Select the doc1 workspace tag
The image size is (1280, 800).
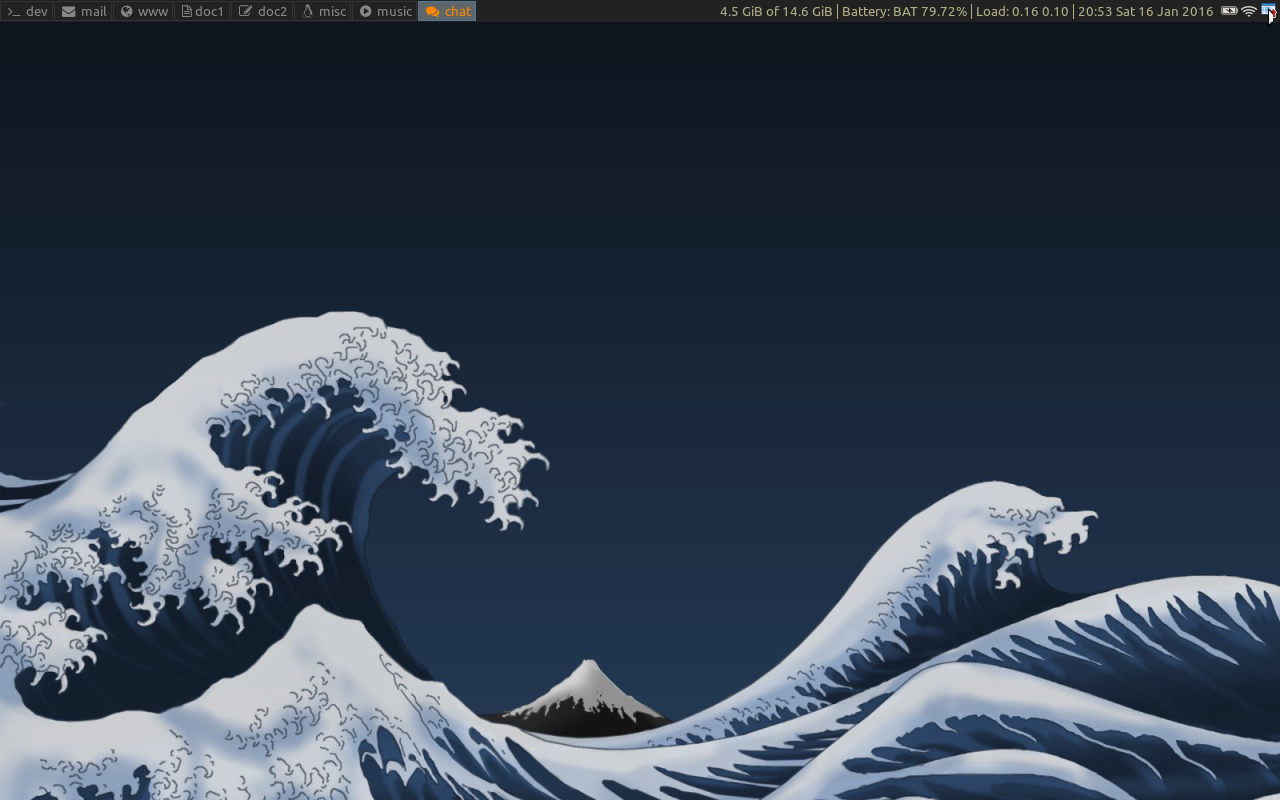click(x=203, y=11)
